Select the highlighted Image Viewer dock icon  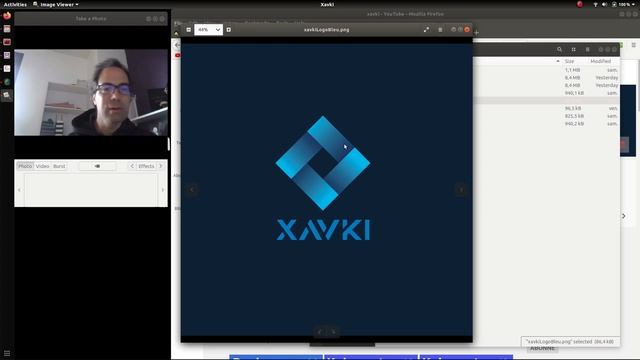[7, 95]
